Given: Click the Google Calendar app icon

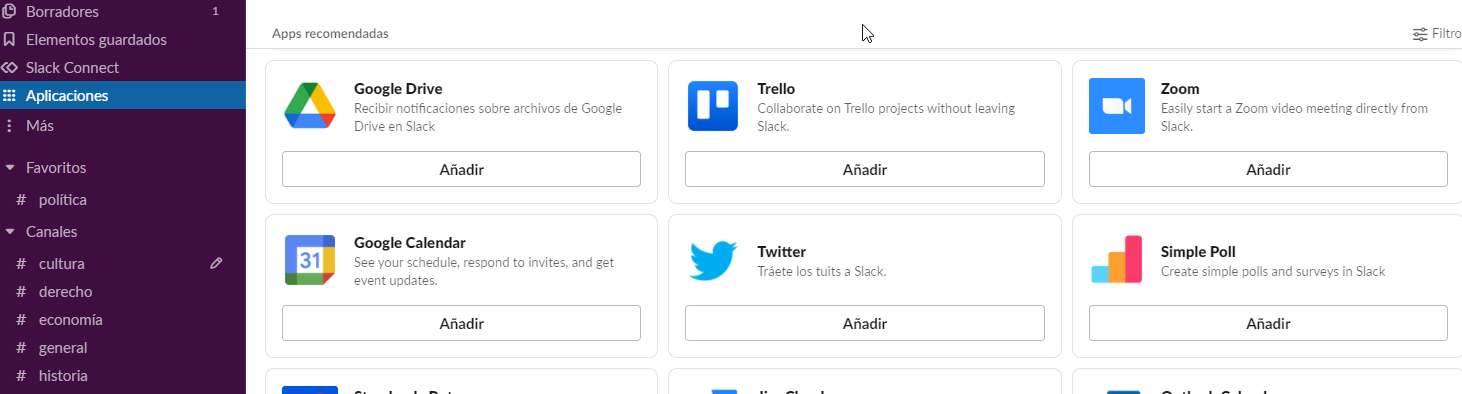Looking at the screenshot, I should click(310, 260).
